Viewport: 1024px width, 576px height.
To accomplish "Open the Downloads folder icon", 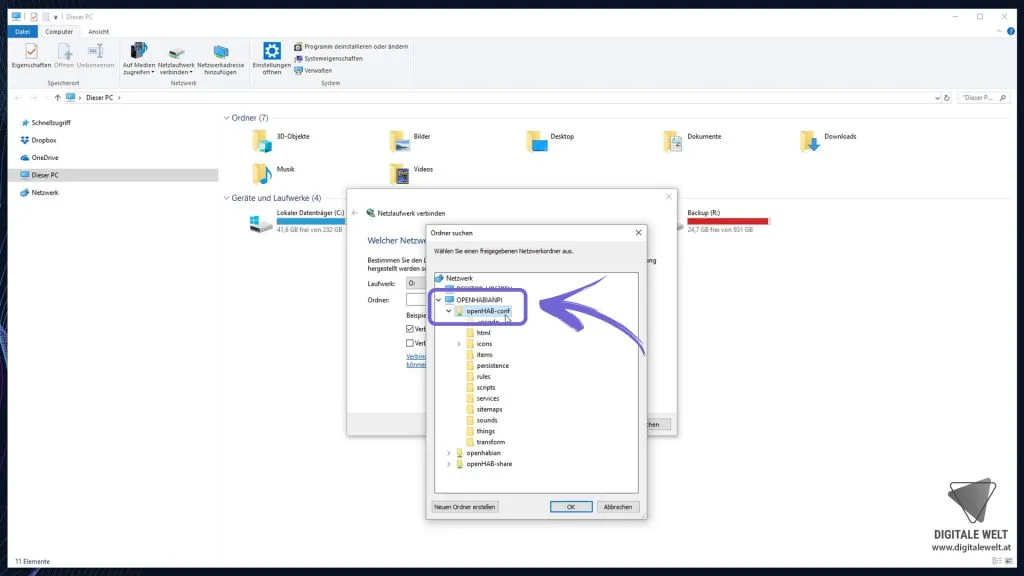I will click(809, 140).
